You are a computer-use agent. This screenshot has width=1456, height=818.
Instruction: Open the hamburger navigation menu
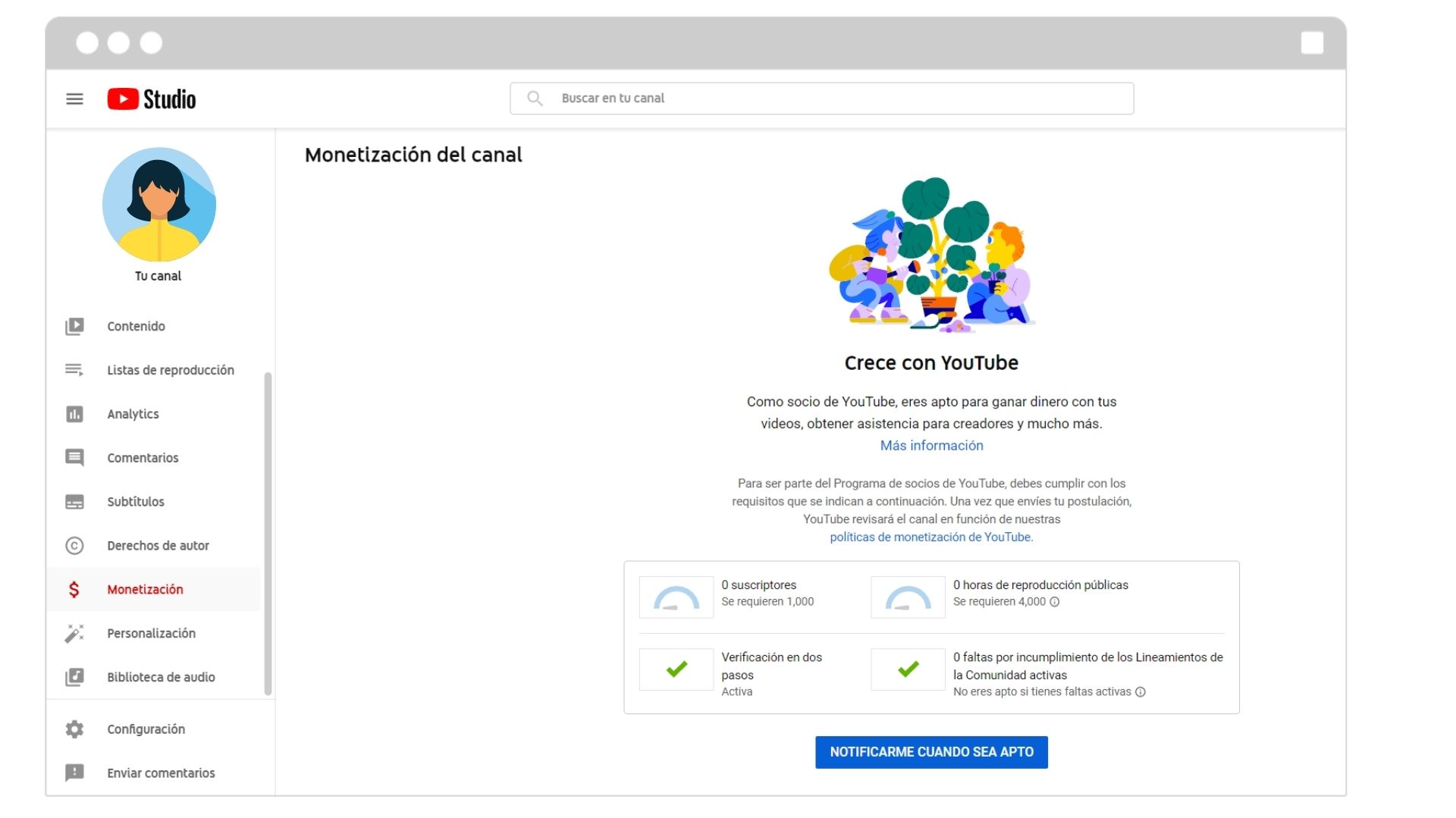pos(75,99)
